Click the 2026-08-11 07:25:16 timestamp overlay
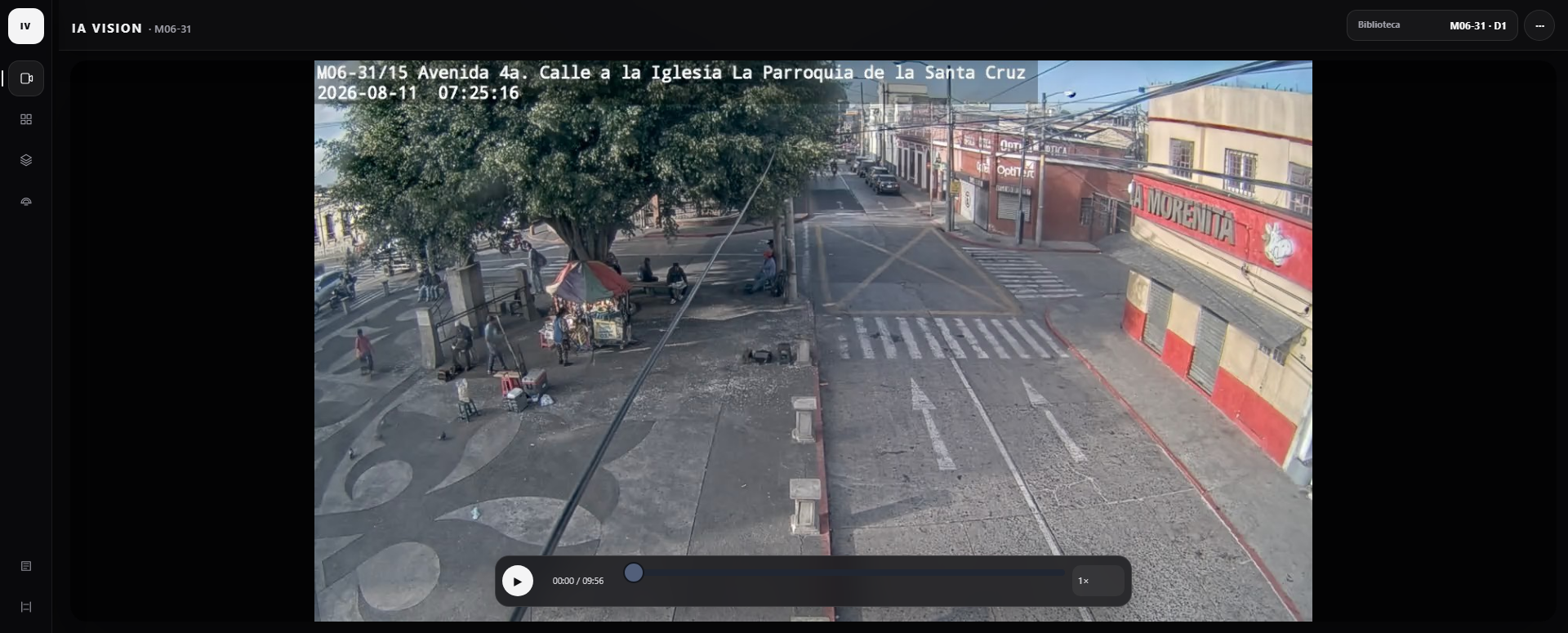The width and height of the screenshot is (1568, 633). click(418, 93)
